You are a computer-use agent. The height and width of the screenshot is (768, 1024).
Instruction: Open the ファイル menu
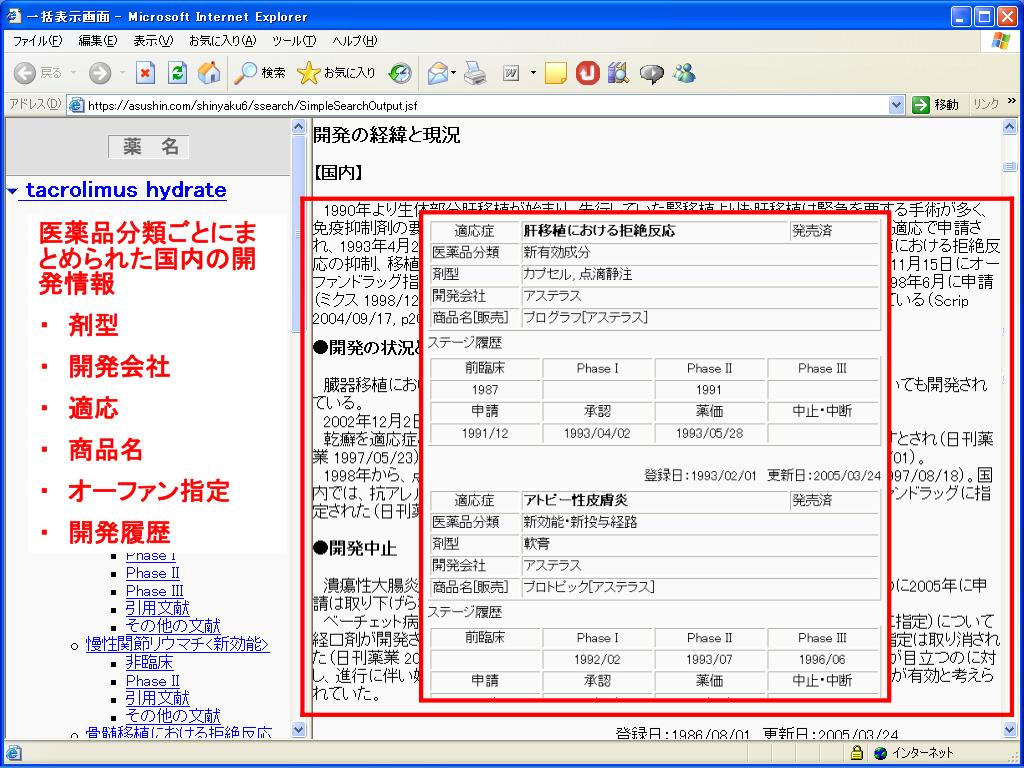coord(37,41)
